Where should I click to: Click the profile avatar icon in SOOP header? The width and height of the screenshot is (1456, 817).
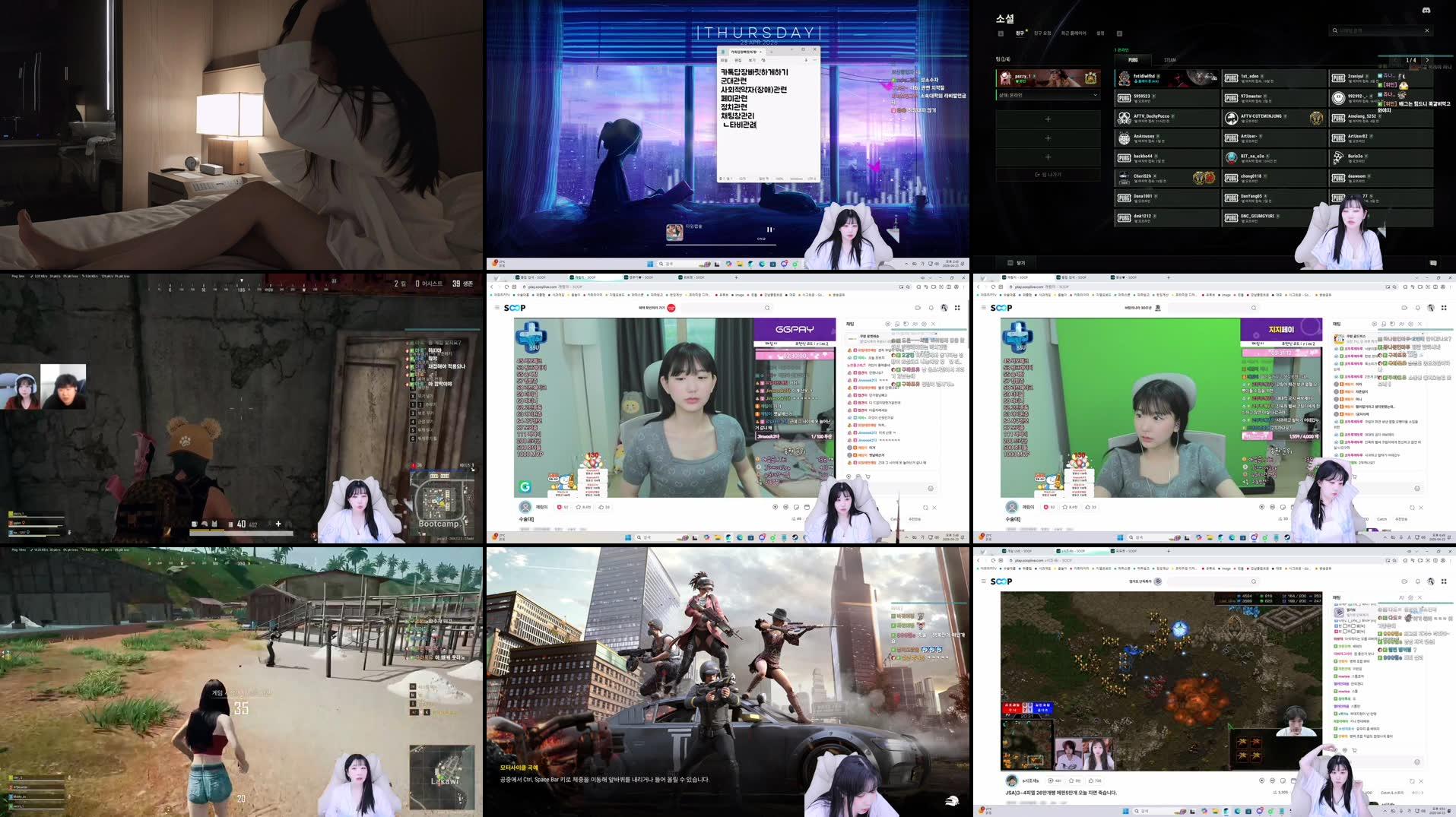[x=944, y=308]
